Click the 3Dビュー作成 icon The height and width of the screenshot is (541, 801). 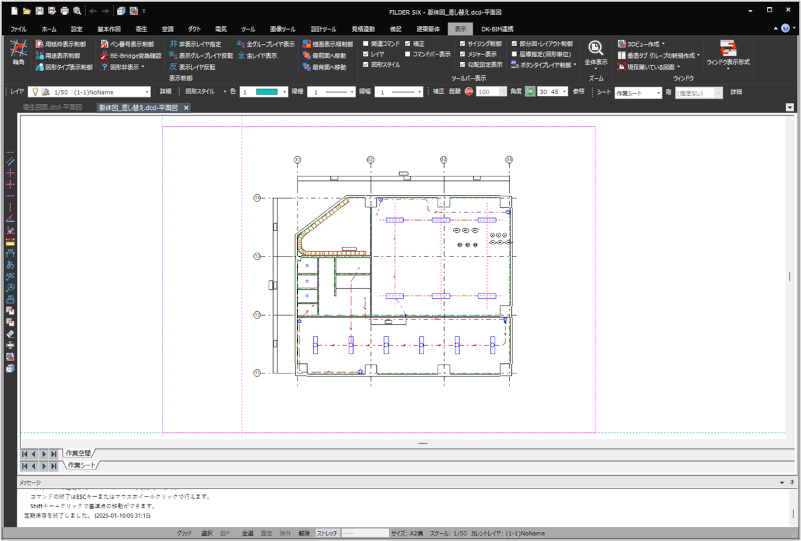tap(621, 45)
